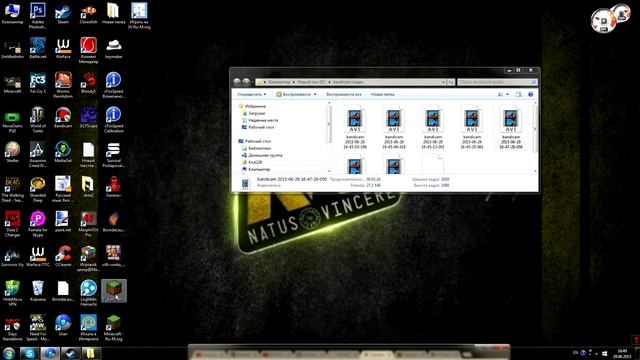Image resolution: width=640 pixels, height=360 pixels.
Task: Open the Dota 2 Changer shortcut
Action: pos(12,224)
